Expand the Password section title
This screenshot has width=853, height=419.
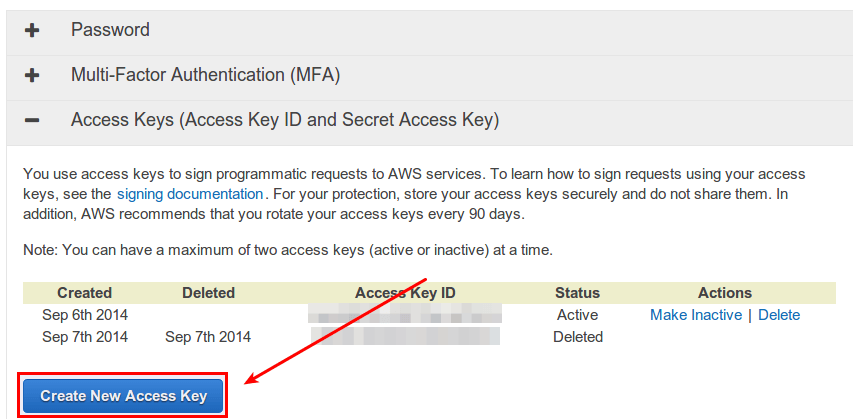[110, 30]
